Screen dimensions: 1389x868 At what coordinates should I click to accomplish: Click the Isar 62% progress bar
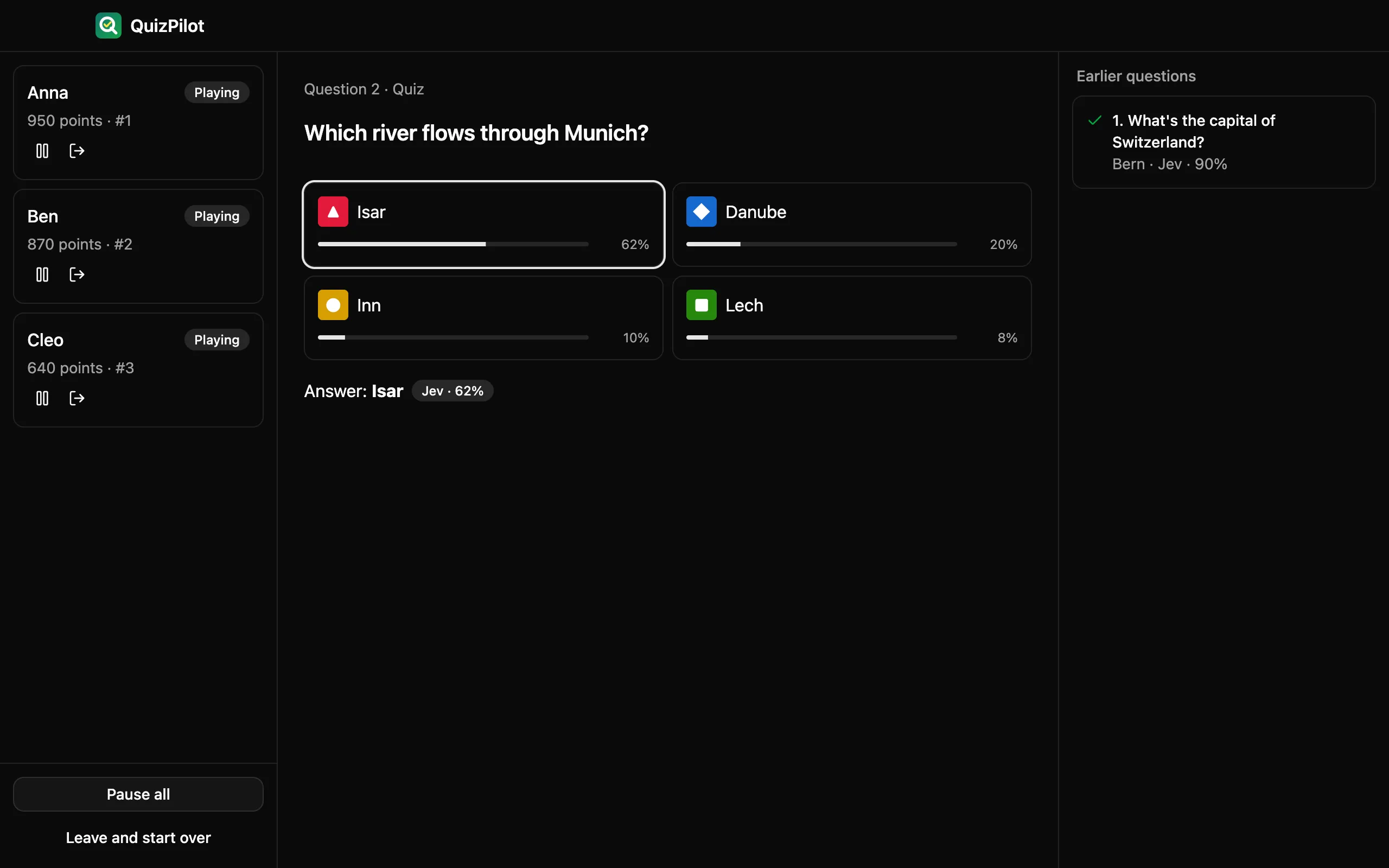(x=454, y=245)
